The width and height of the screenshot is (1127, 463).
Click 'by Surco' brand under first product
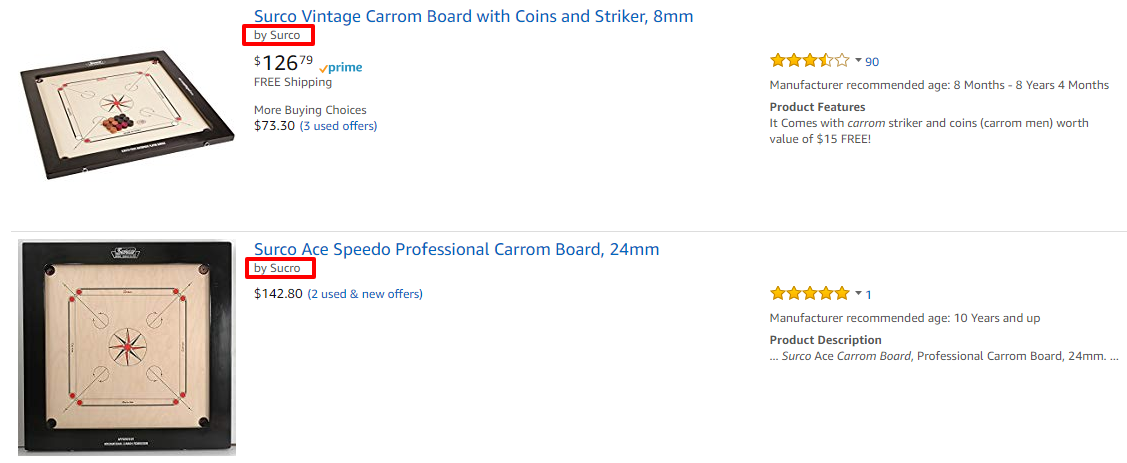pyautogui.click(x=277, y=35)
